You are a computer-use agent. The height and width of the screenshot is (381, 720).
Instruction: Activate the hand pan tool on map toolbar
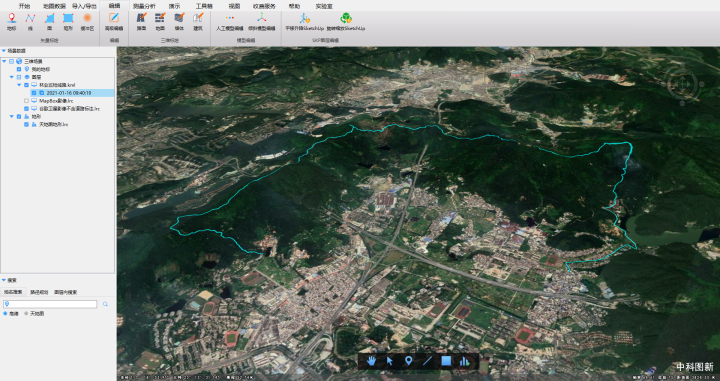pos(371,361)
